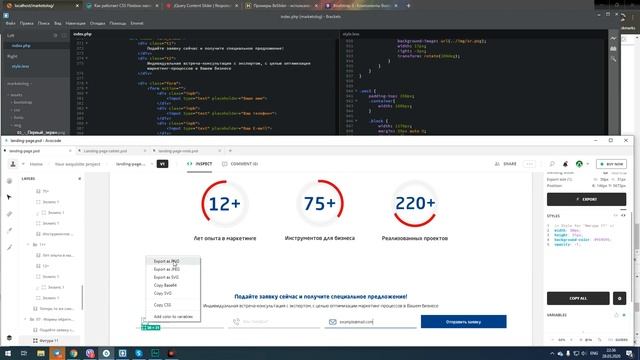Image resolution: width=640 pixels, height=360 pixels.
Task: Toggle code view icon in STYLES header
Action: click(623, 216)
